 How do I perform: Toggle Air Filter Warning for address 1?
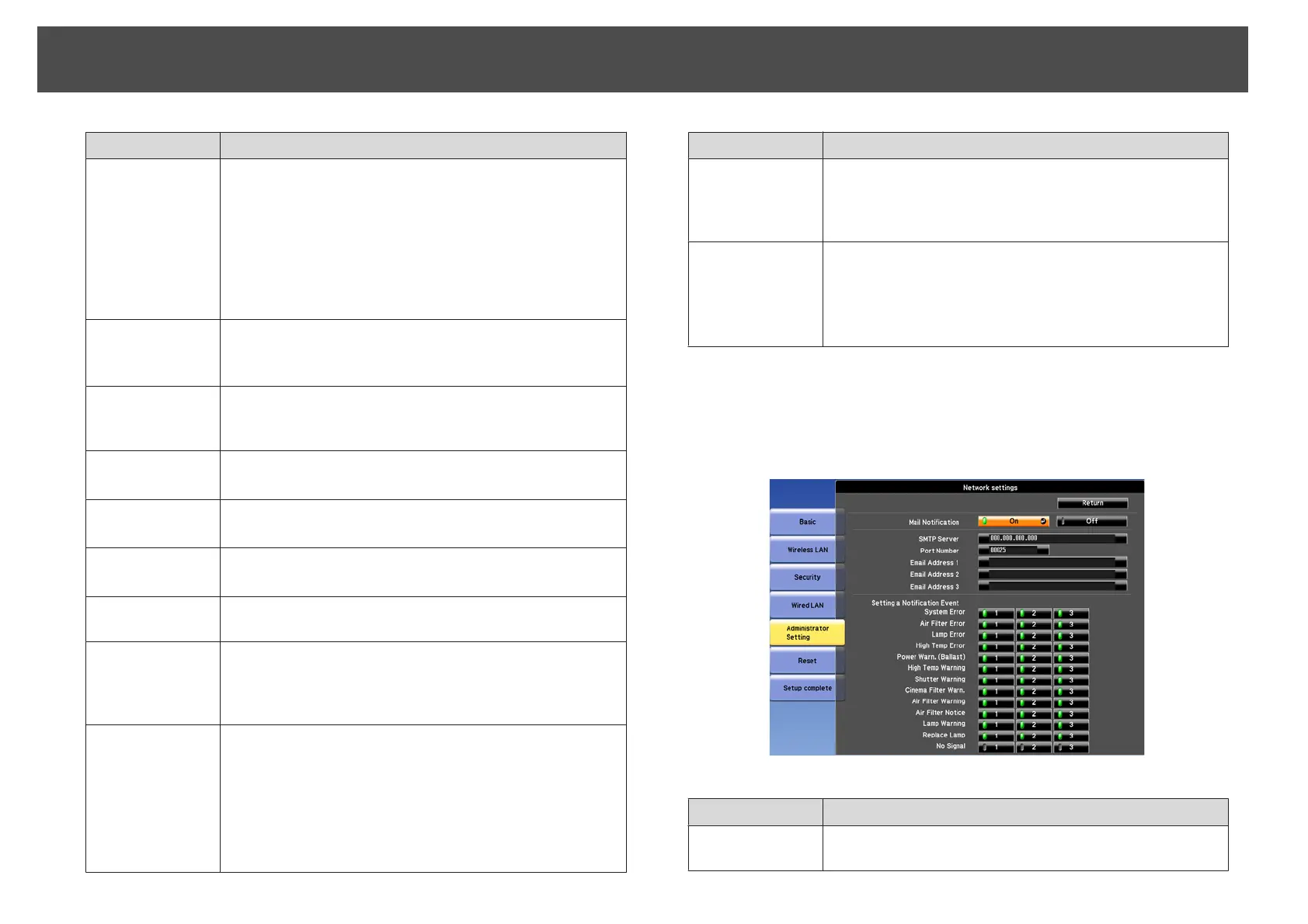click(996, 703)
